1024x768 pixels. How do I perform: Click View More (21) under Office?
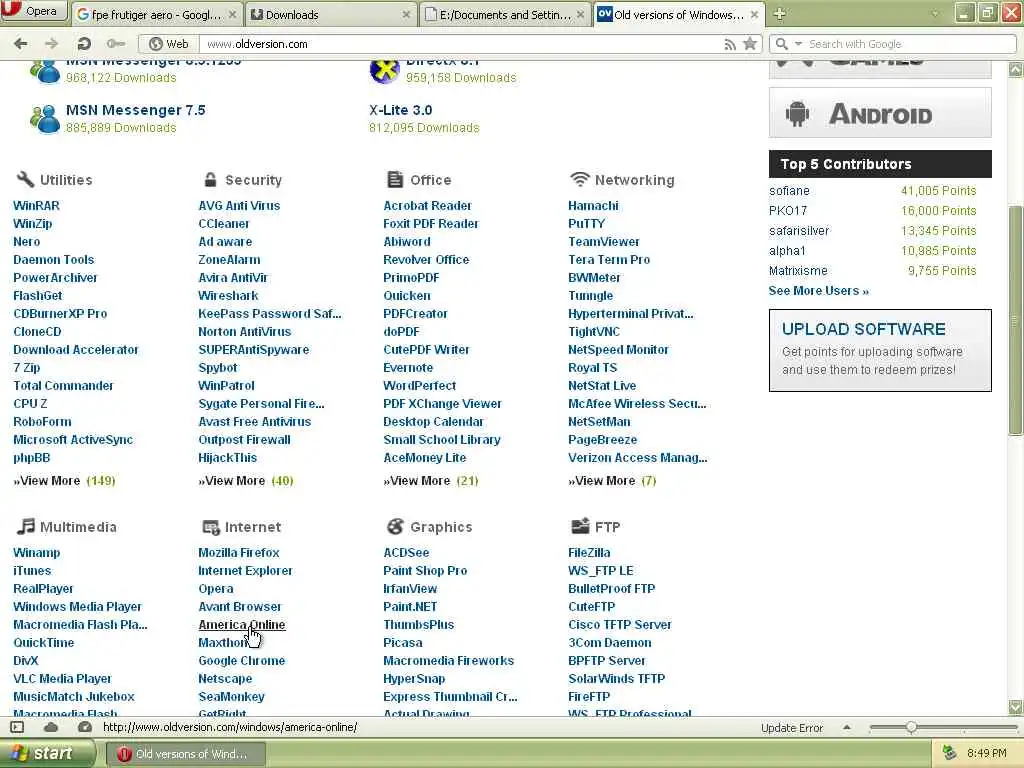coord(430,481)
